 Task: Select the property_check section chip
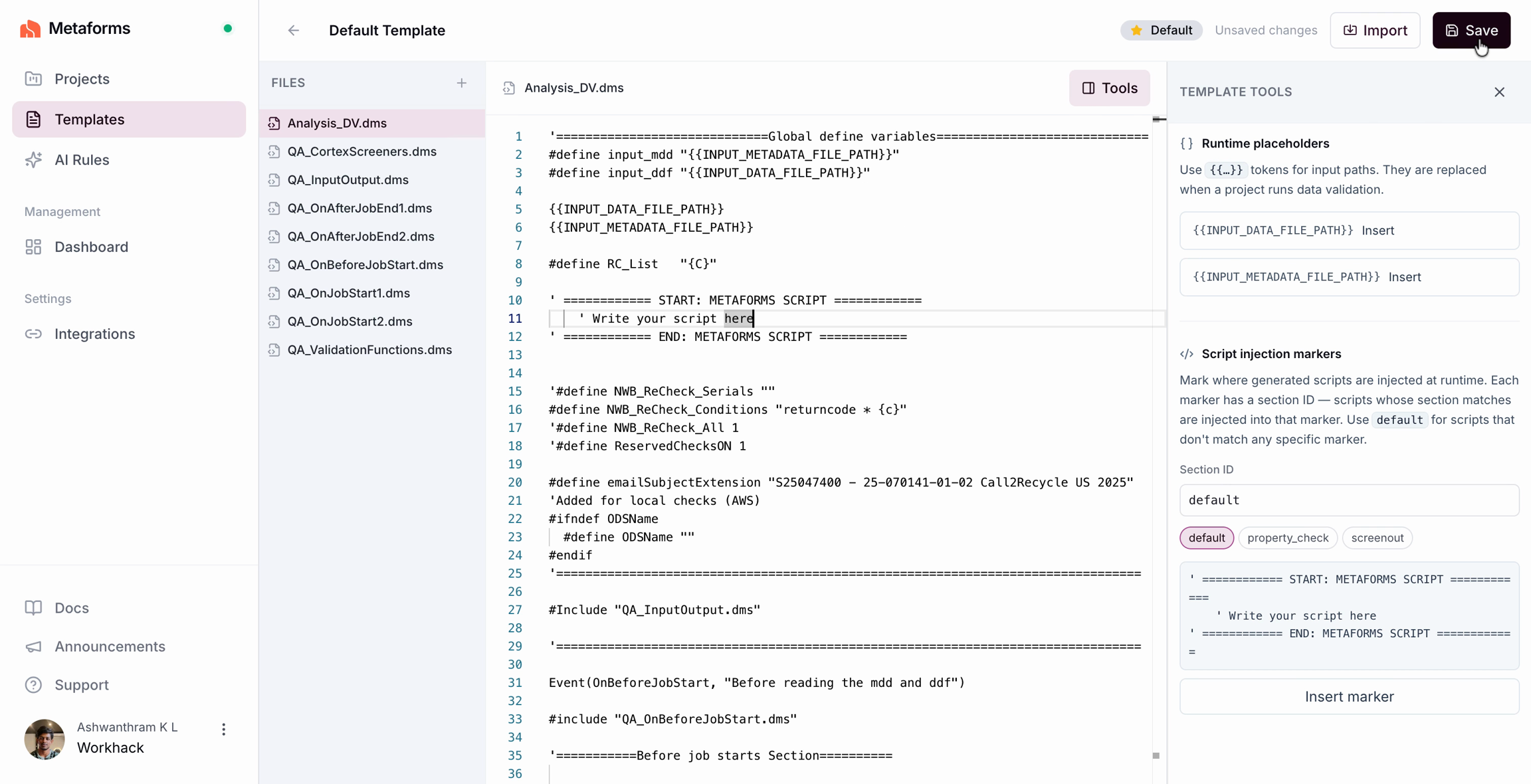pos(1287,538)
